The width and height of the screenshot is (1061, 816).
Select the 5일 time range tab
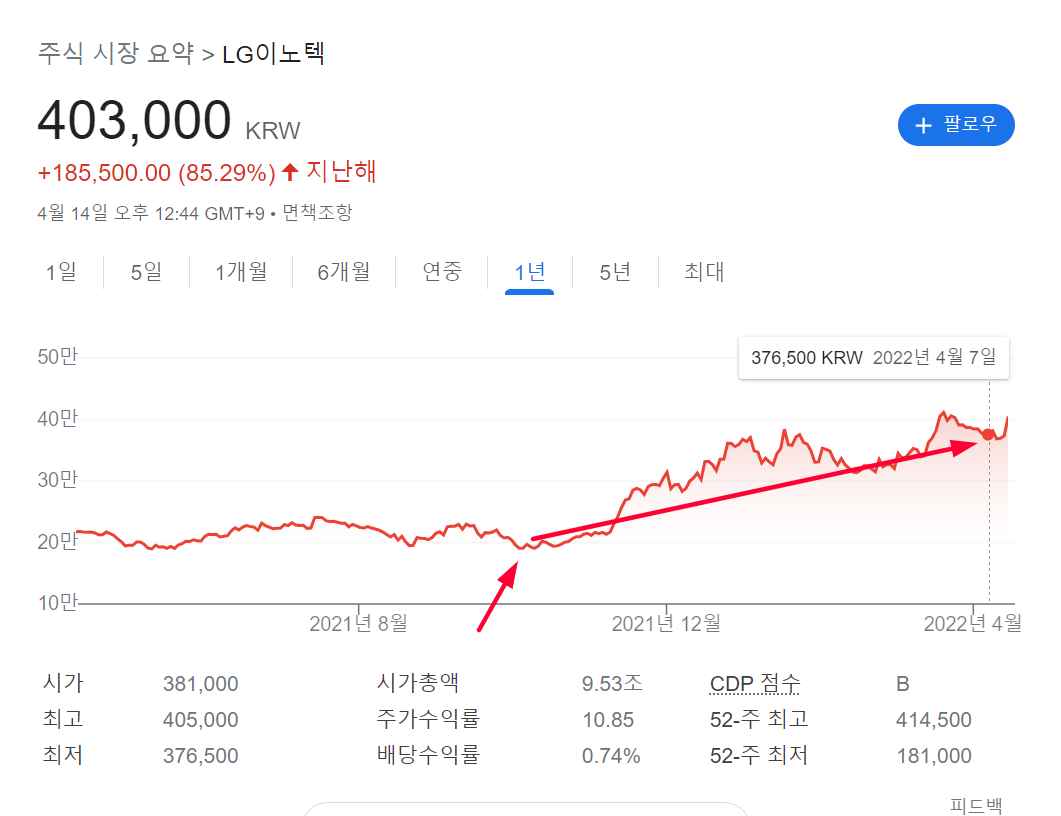coord(146,272)
